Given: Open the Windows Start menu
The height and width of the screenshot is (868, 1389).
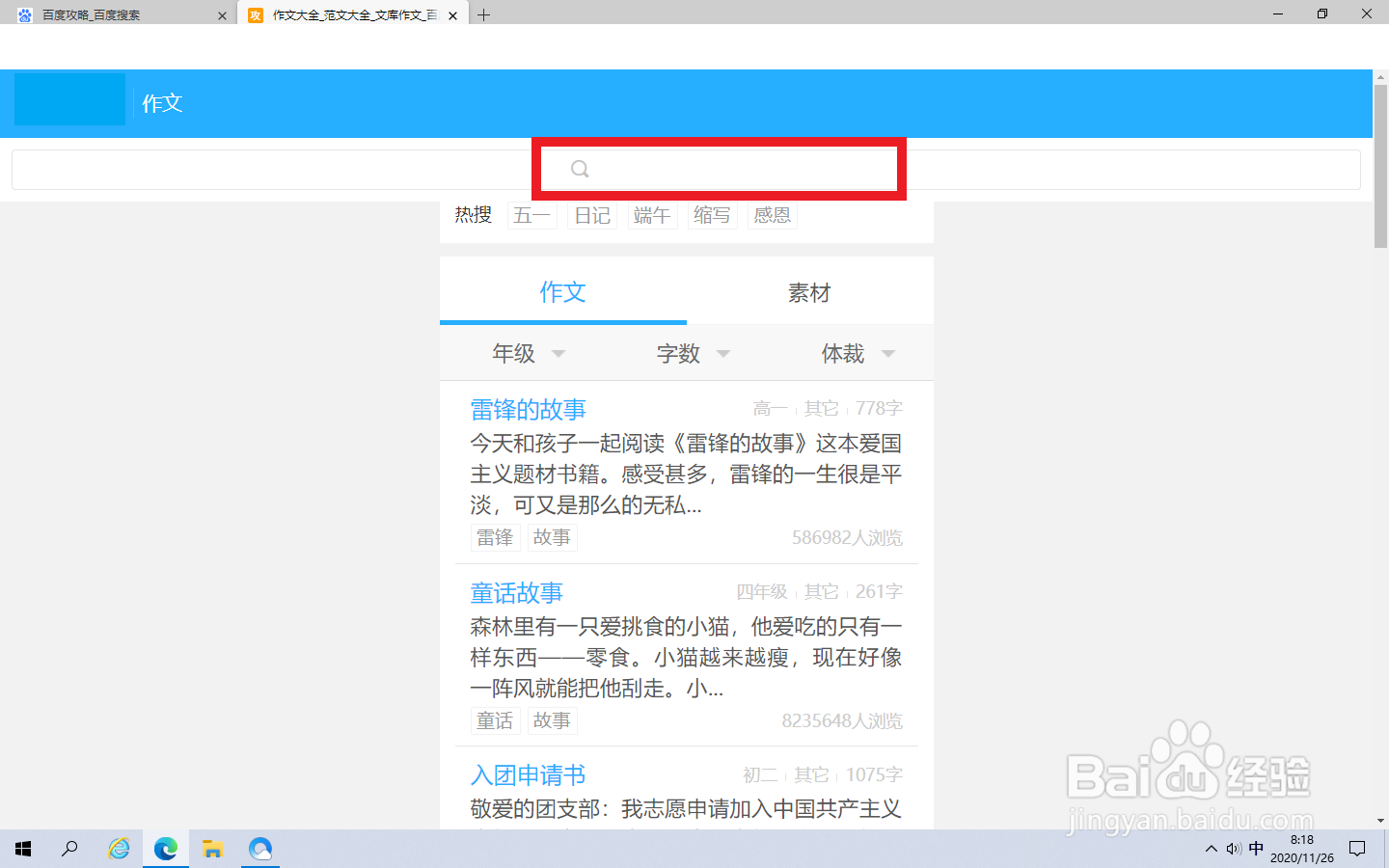Looking at the screenshot, I should click(x=23, y=849).
